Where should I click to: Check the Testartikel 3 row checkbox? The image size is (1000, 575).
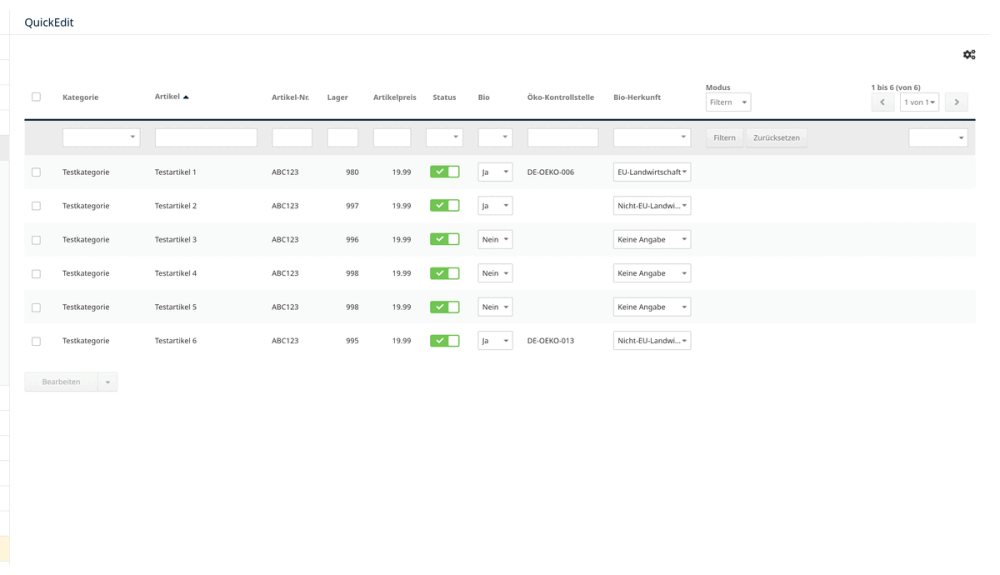(36, 240)
